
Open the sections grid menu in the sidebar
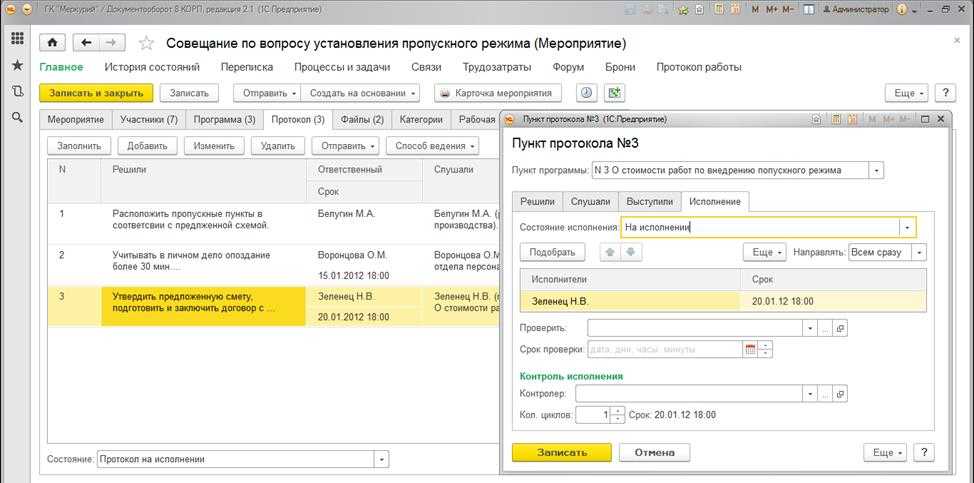click(17, 39)
